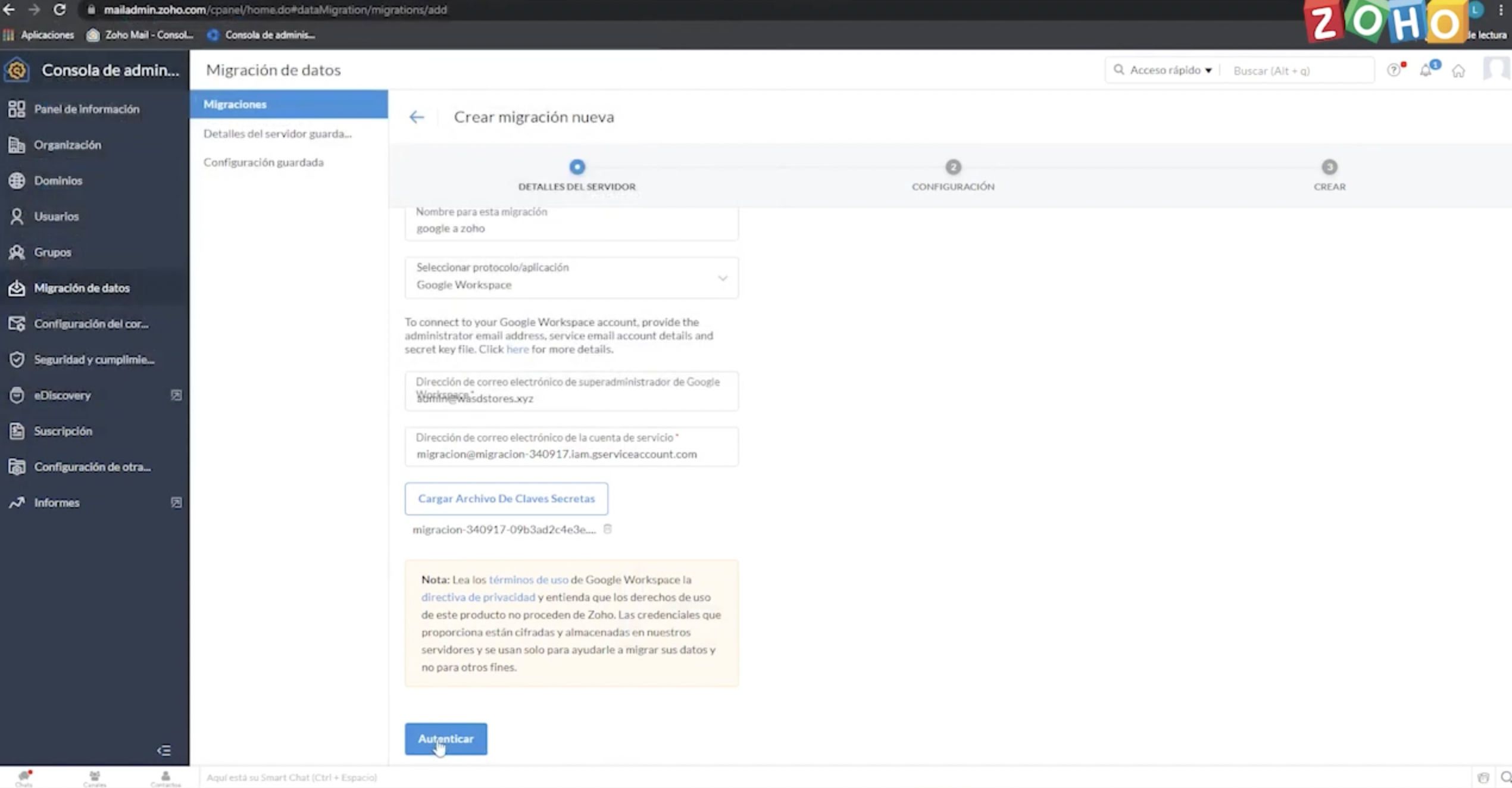Open the 'here' link for more details

coord(517,349)
